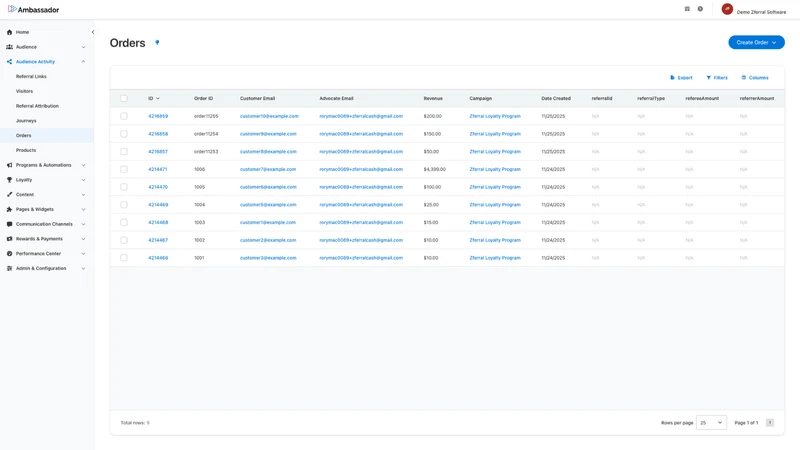This screenshot has height=450, width=800.
Task: Open the Rows per page dropdown
Action: tap(711, 423)
